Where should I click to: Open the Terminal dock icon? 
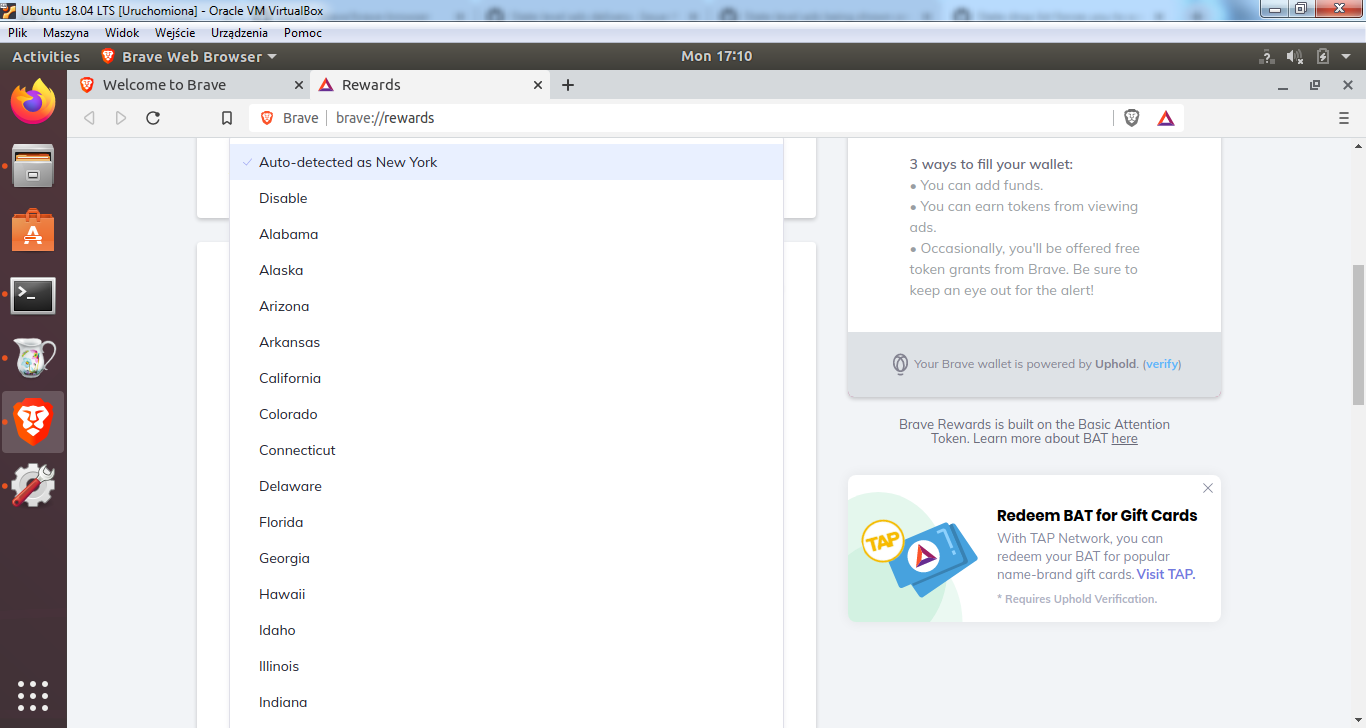tap(33, 296)
